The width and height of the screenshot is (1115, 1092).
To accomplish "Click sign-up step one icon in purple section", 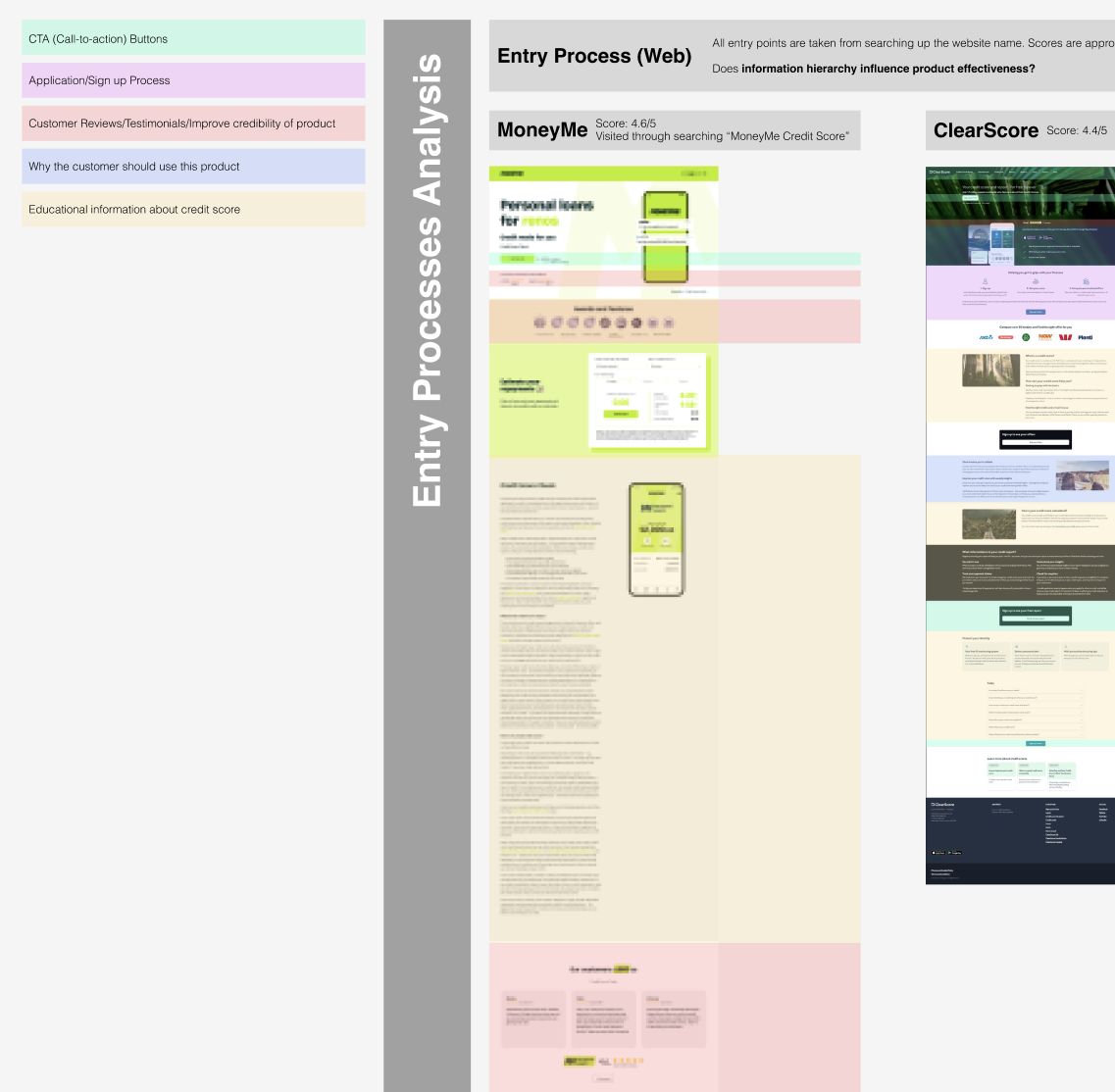I will tap(985, 281).
